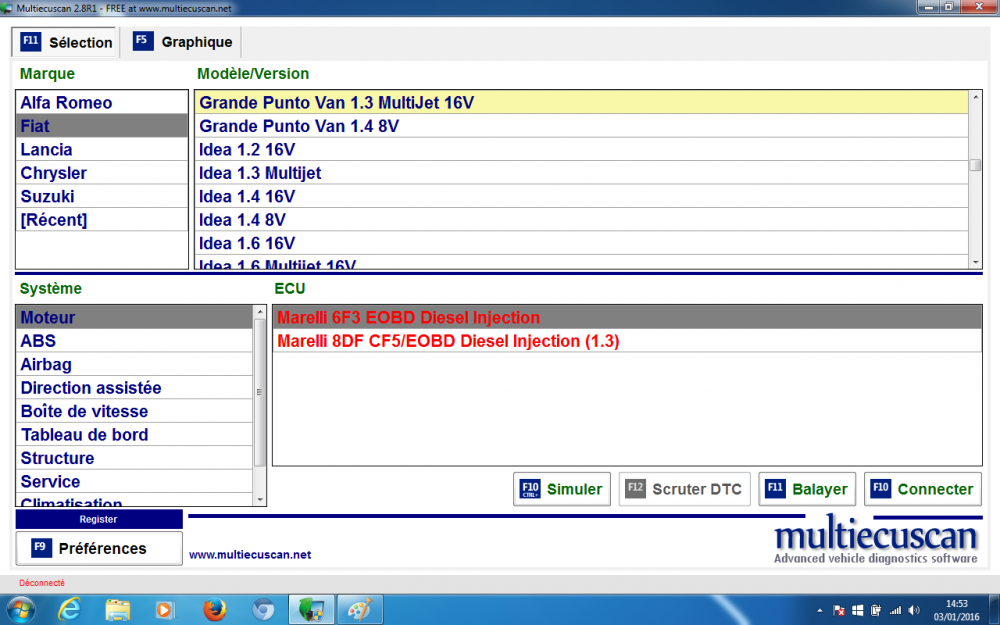Viewport: 1000px width, 625px height.
Task: Click the Action Center flag tray icon
Action: click(839, 610)
